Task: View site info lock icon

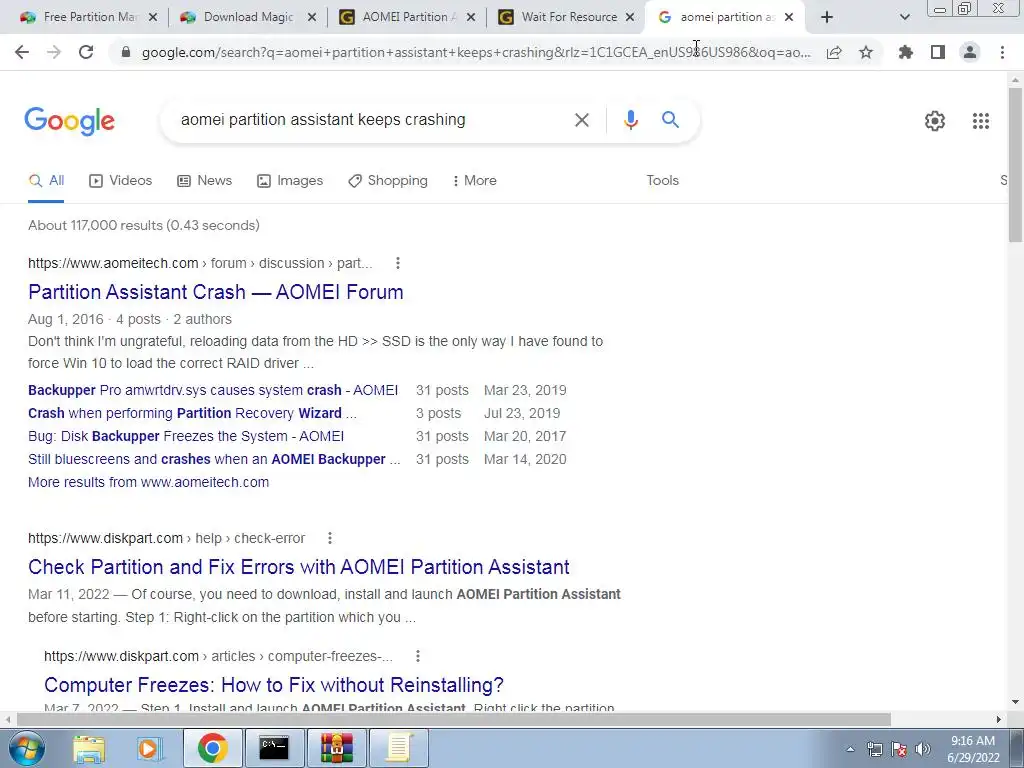Action: click(126, 52)
